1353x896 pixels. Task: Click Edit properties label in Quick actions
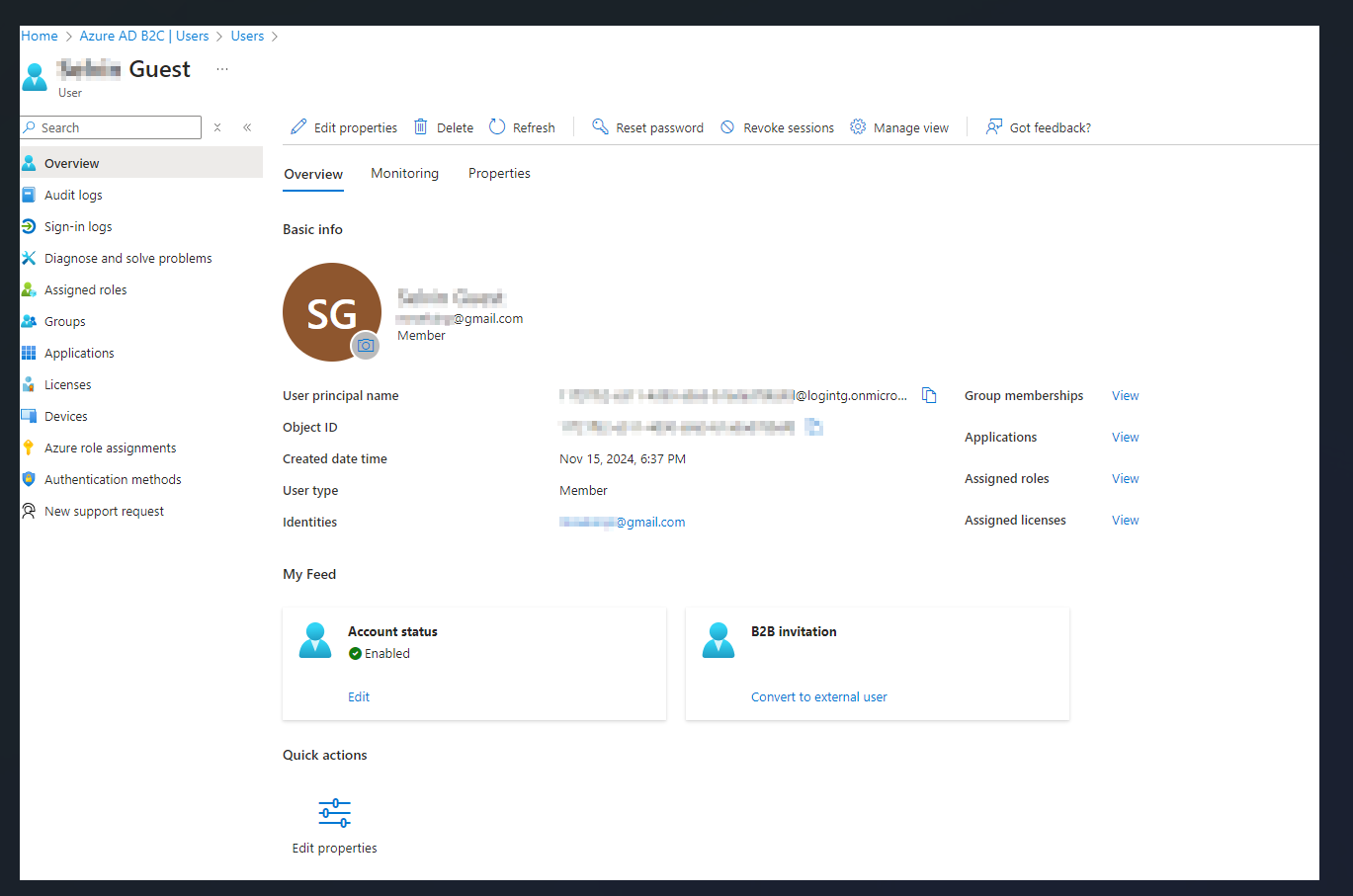(334, 848)
